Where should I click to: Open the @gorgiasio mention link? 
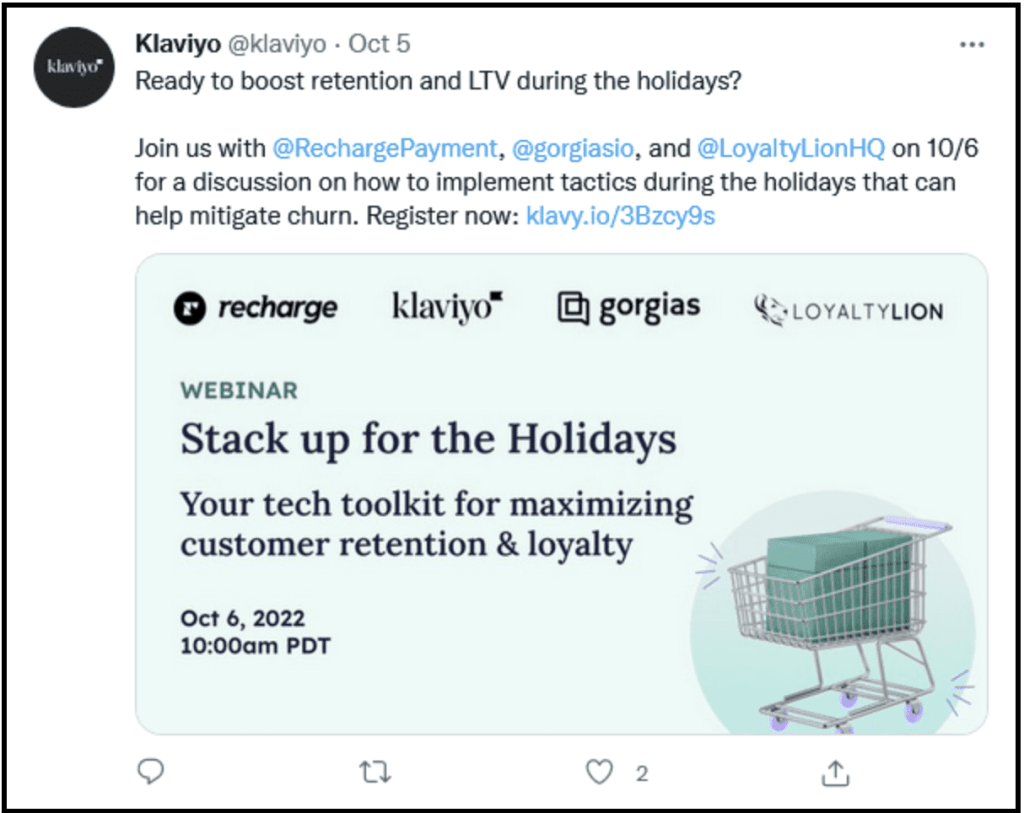point(572,149)
